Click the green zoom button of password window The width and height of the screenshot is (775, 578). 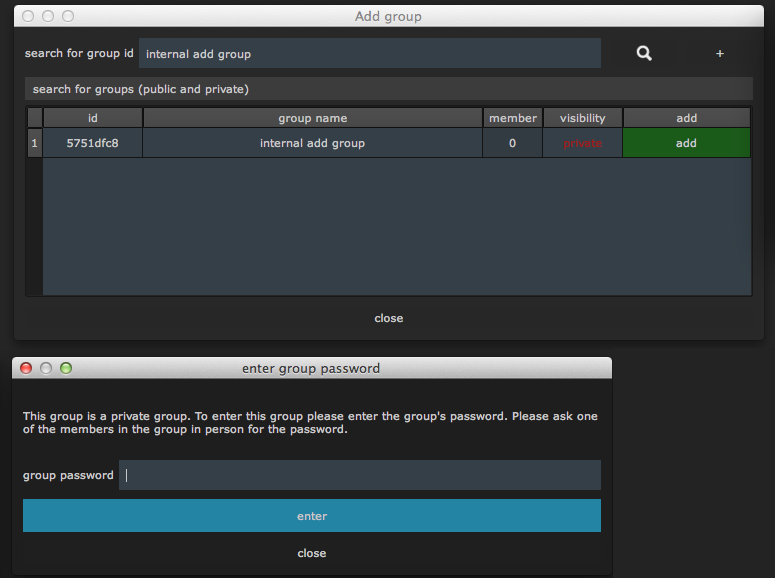tap(66, 368)
